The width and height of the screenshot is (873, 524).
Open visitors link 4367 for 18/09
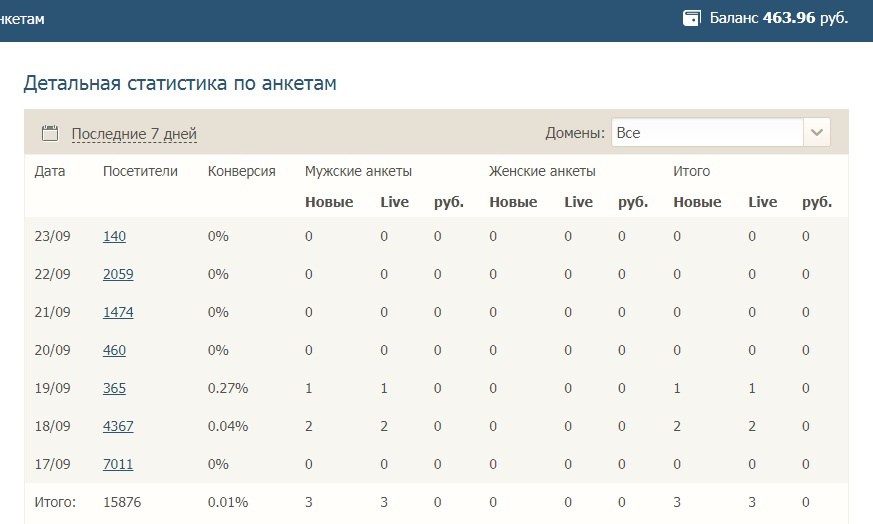coord(118,426)
